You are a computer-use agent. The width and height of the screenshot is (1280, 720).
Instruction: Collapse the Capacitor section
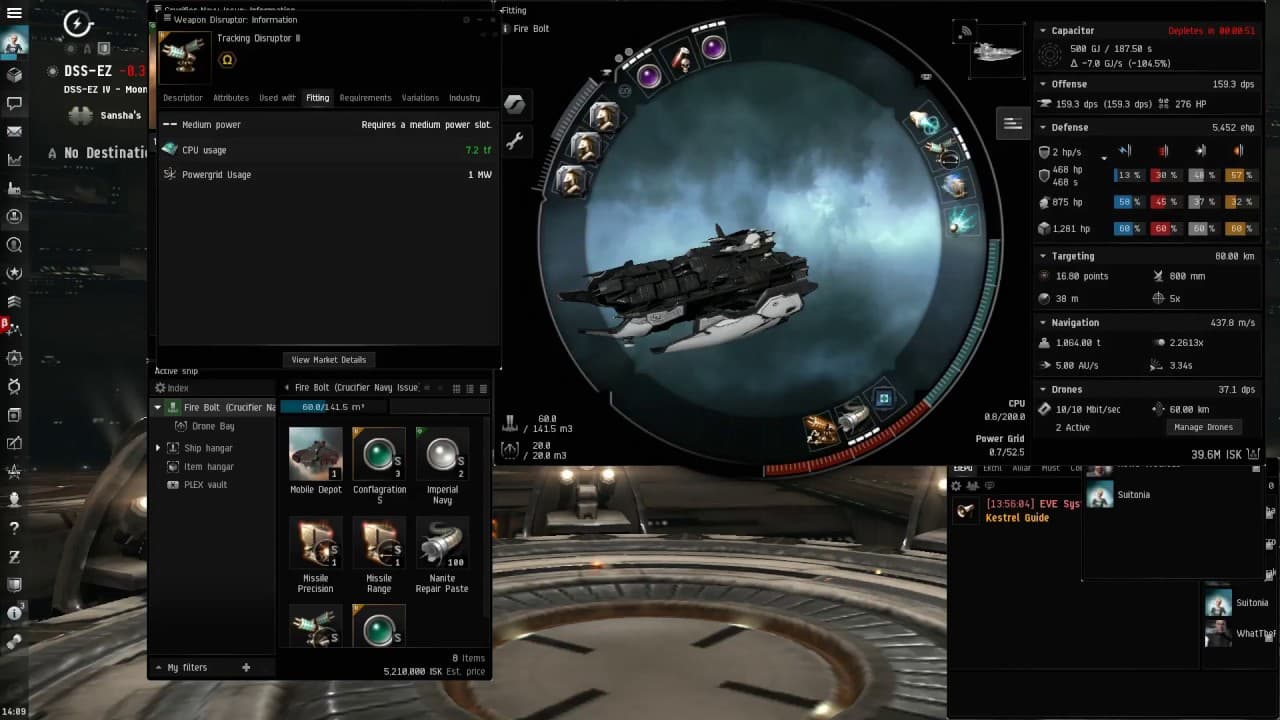pos(1043,31)
